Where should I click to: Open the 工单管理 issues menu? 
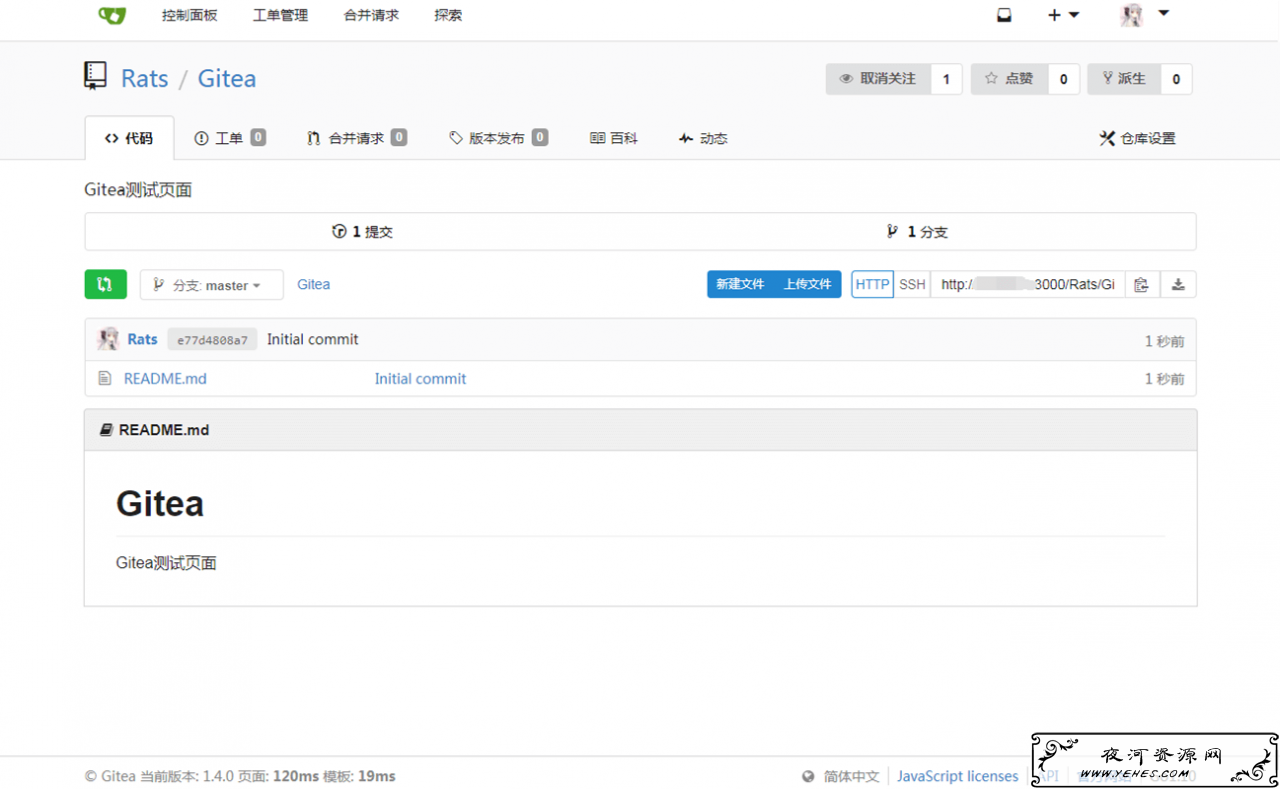point(280,15)
